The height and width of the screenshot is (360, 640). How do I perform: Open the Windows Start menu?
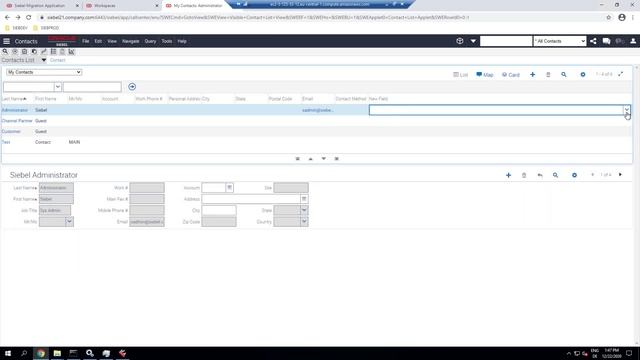pos(8,353)
